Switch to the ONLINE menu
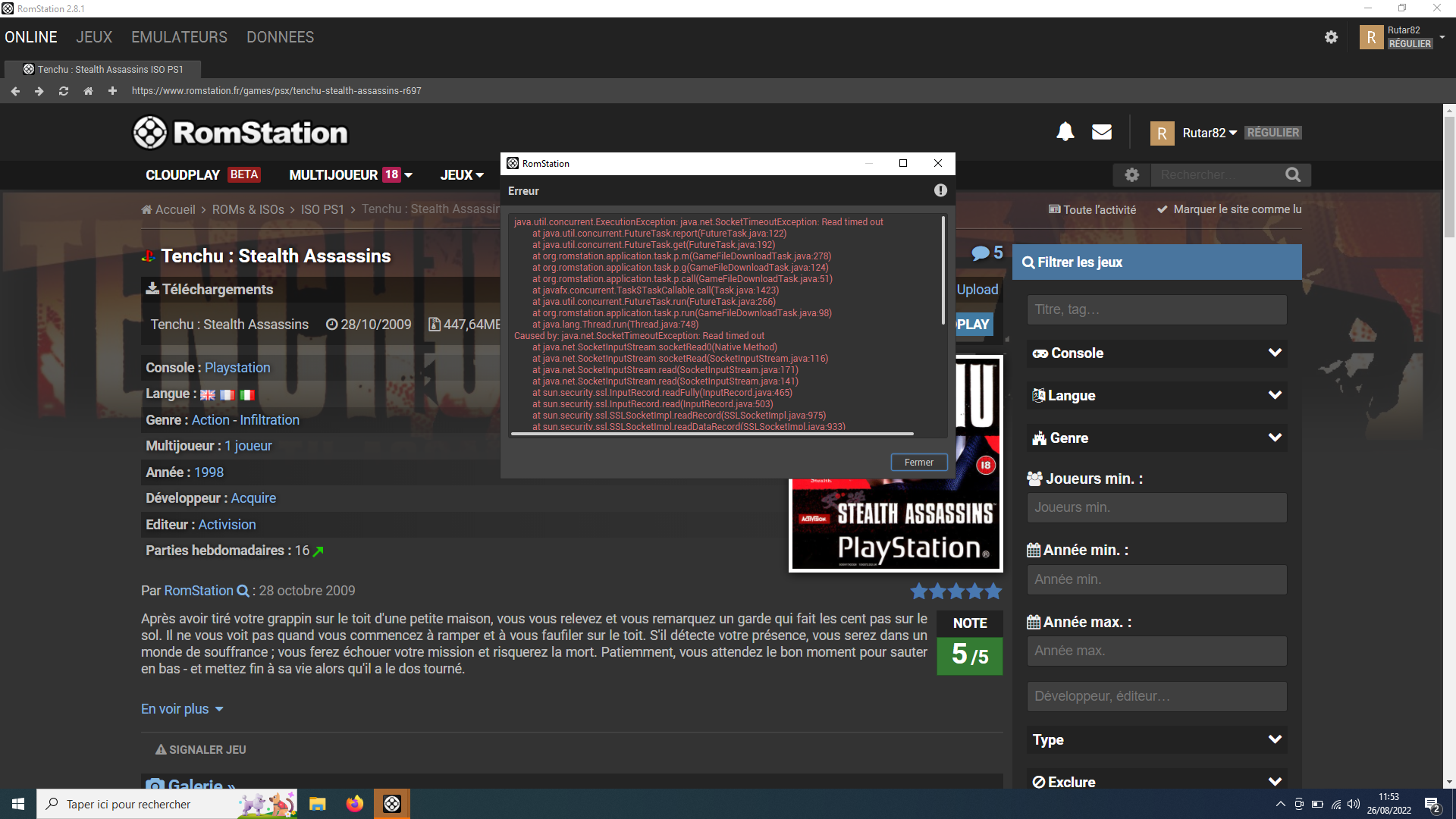 coord(31,37)
